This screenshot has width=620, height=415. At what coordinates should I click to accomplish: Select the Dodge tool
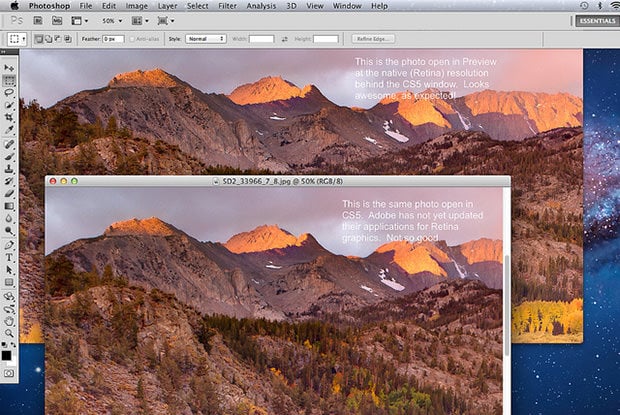point(9,230)
